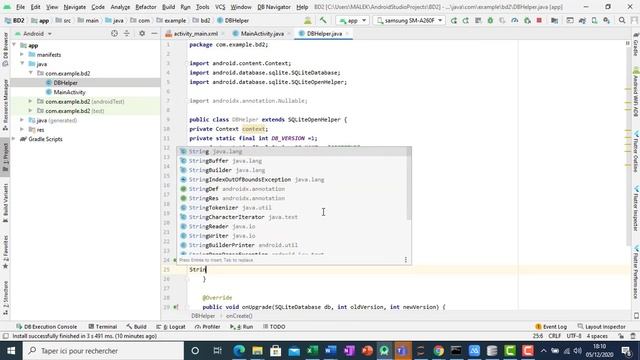Click the Rerun app icon in toolbar
The width and height of the screenshot is (640, 360).
click(453, 20)
